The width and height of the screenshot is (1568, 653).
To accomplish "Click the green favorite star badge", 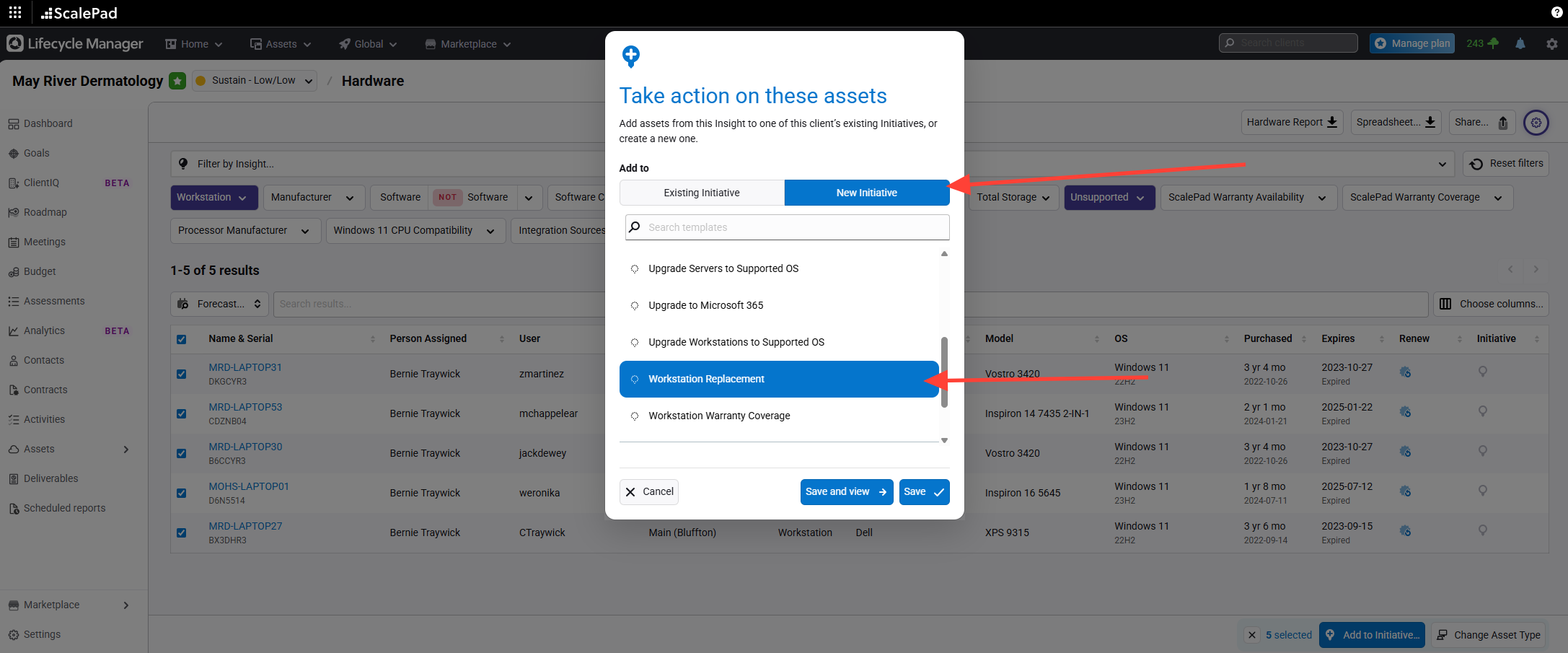I will click(x=177, y=81).
